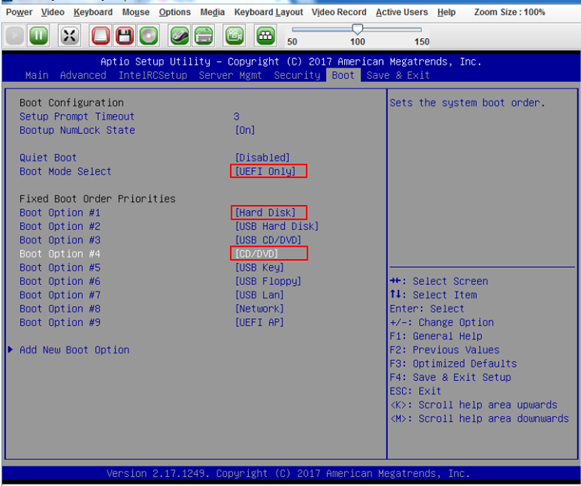581x486 pixels.
Task: Open the soft keyboard icon
Action: (x=204, y=36)
